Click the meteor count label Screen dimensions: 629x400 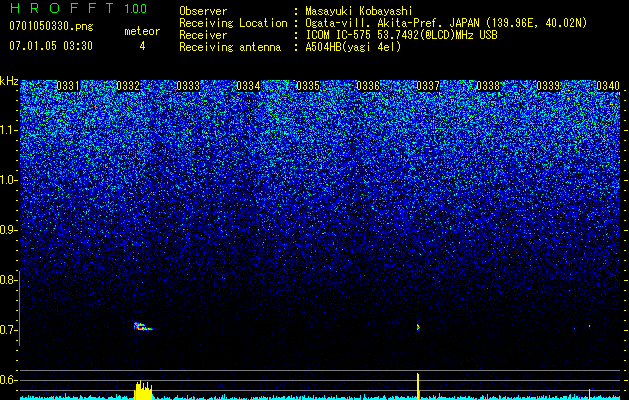pyautogui.click(x=142, y=31)
